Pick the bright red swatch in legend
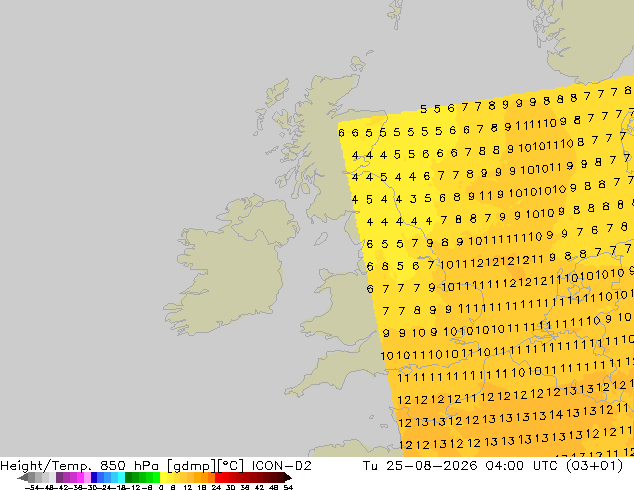The width and height of the screenshot is (634, 490). [218, 478]
